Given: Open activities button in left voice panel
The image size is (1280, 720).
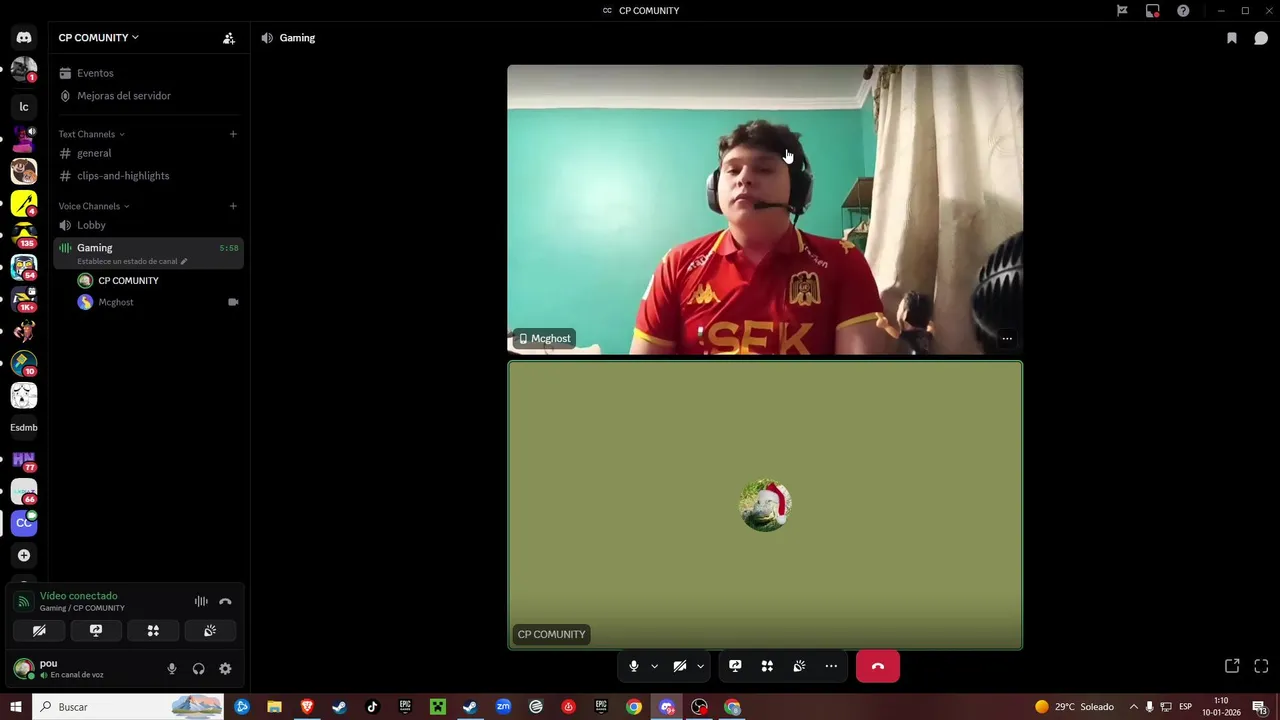Looking at the screenshot, I should point(153,631).
